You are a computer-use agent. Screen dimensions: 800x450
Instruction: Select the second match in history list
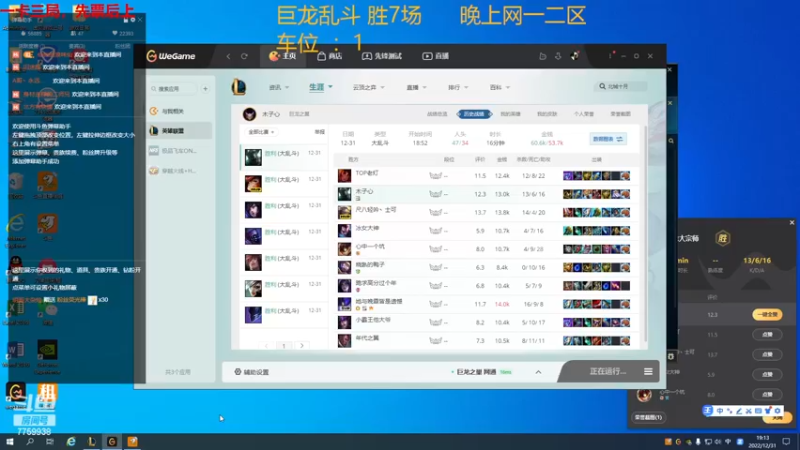click(284, 183)
